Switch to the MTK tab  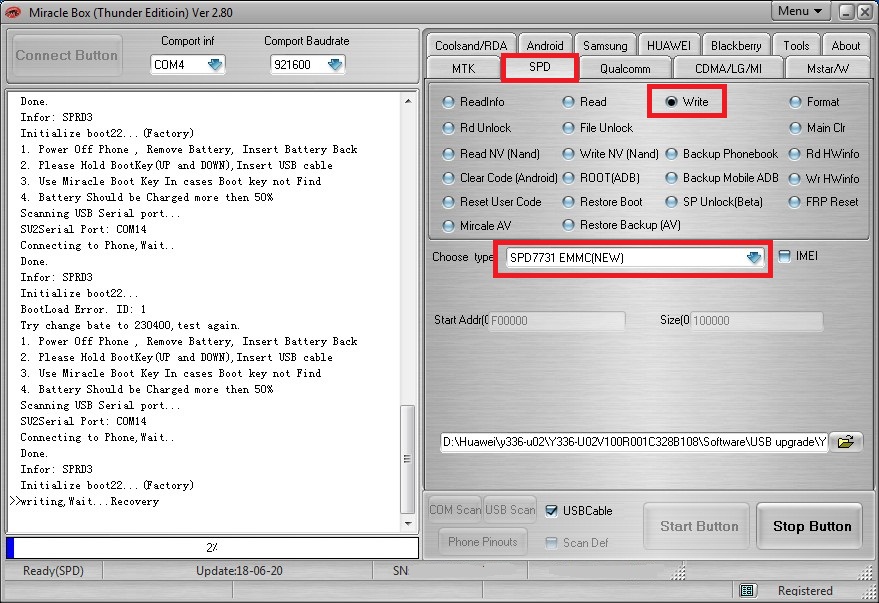[x=463, y=68]
